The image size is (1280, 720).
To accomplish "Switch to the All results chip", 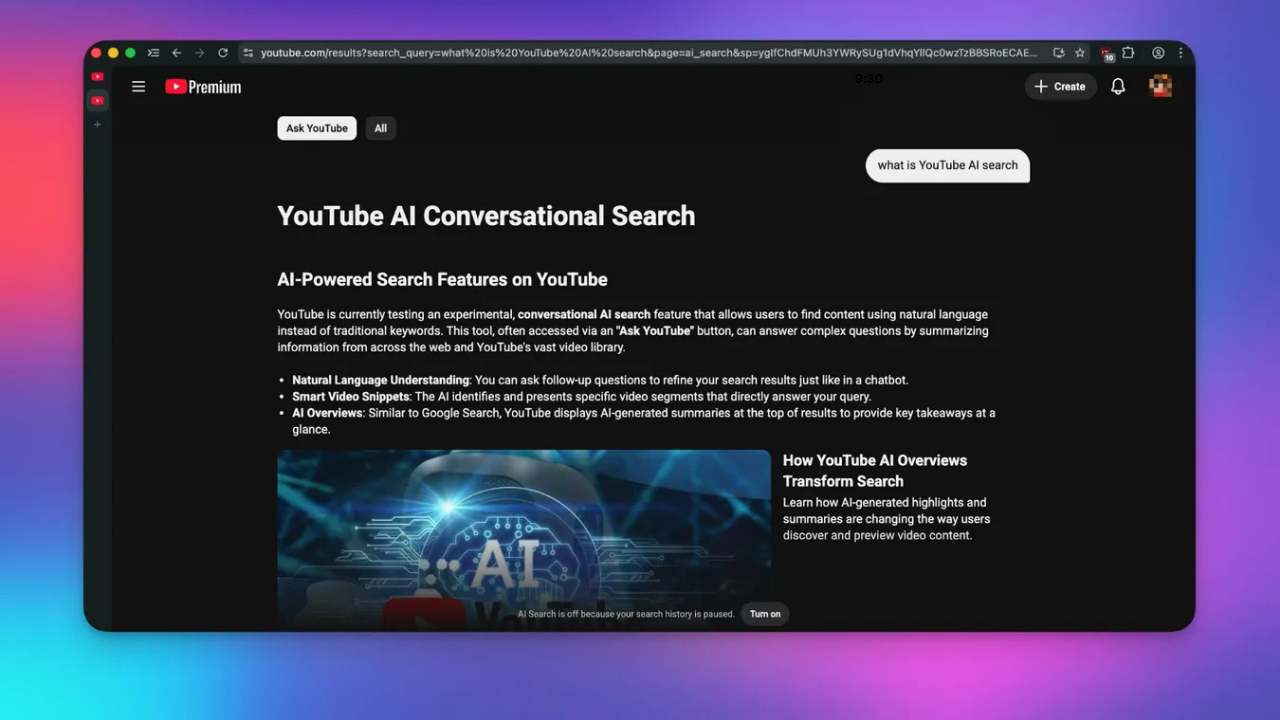I will 381,128.
